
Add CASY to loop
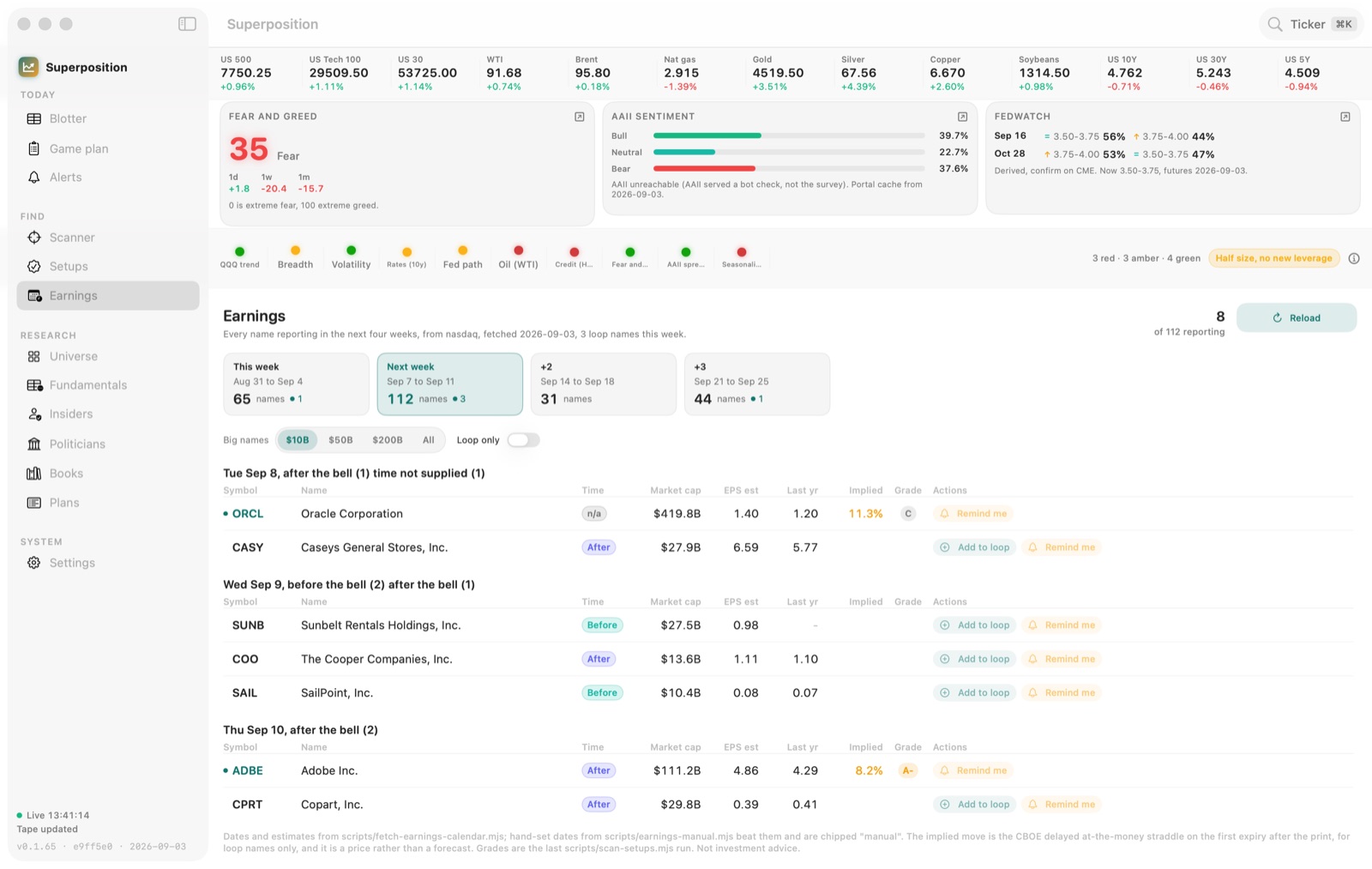975,547
